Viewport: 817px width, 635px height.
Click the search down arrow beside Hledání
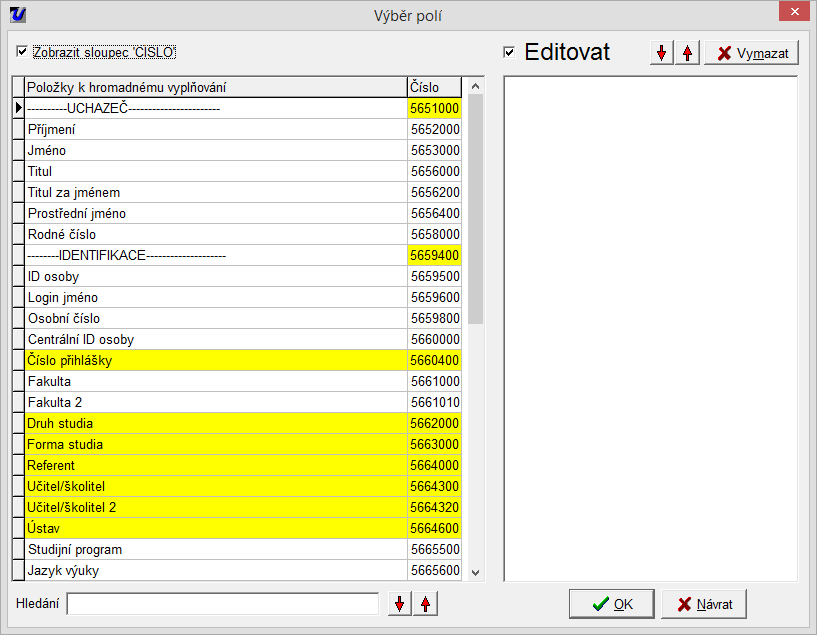point(400,604)
